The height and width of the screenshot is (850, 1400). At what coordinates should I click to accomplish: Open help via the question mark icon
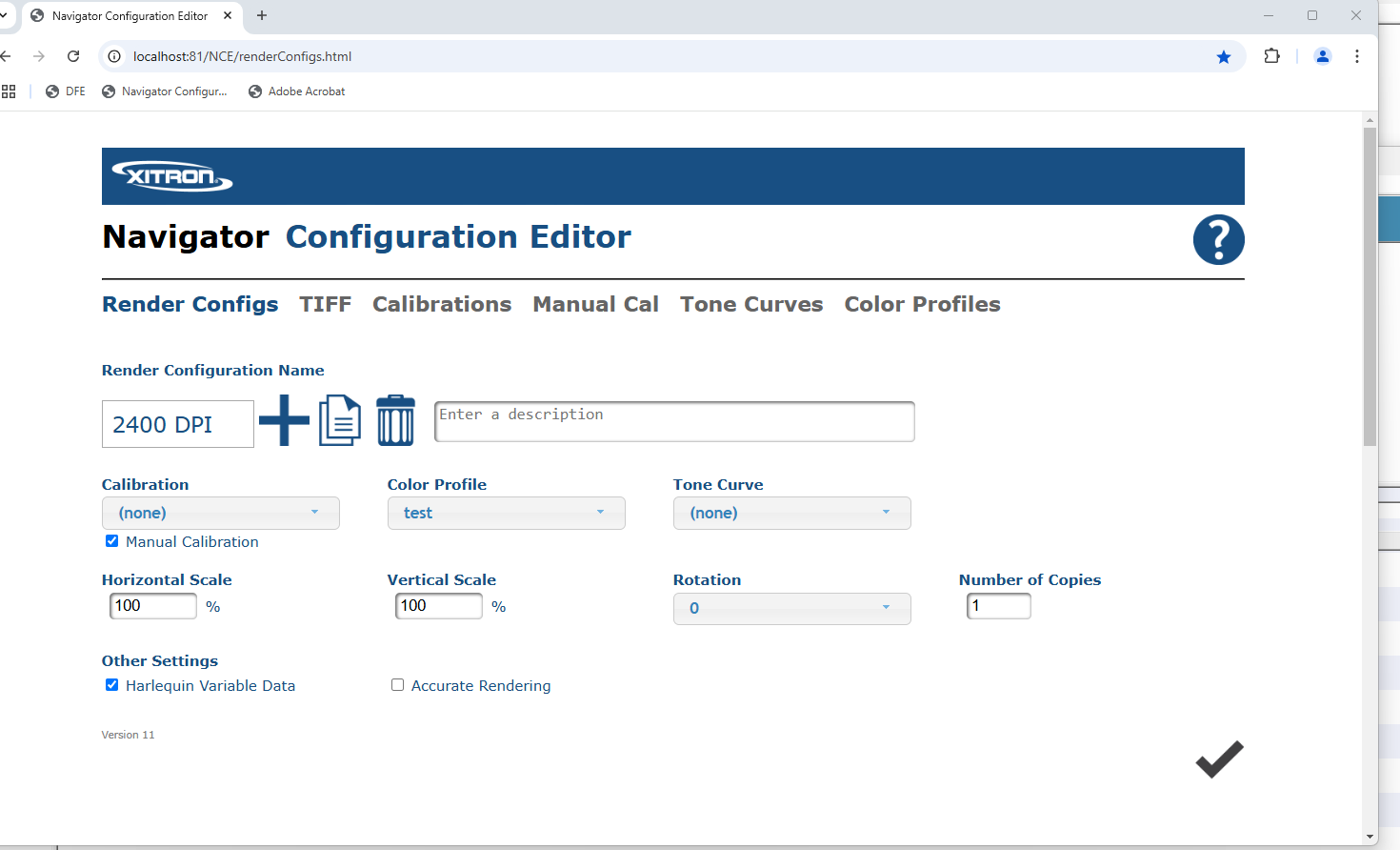(1218, 240)
